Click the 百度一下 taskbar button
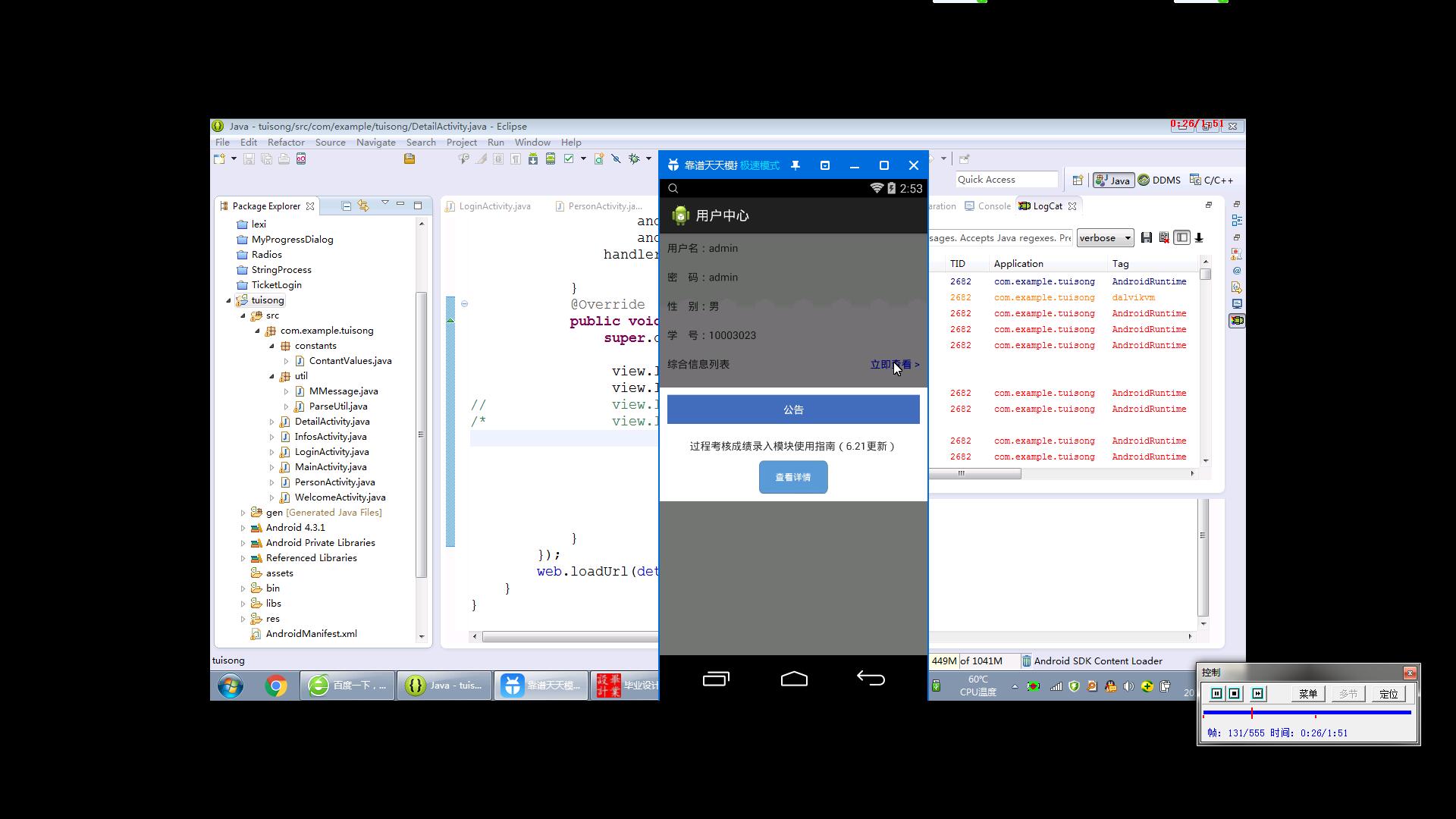The width and height of the screenshot is (1456, 819). pos(348,686)
